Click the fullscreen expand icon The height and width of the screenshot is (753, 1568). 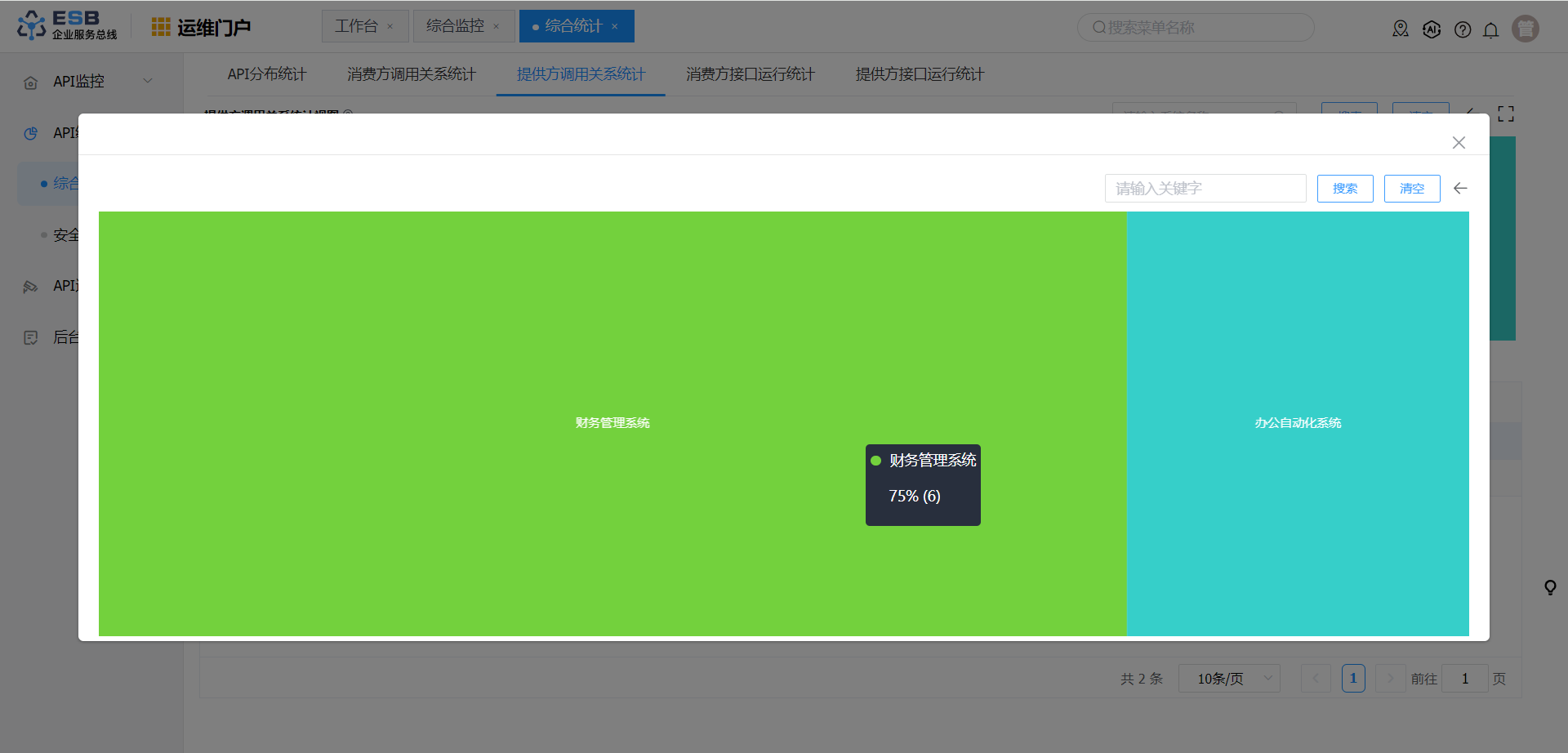(1506, 114)
